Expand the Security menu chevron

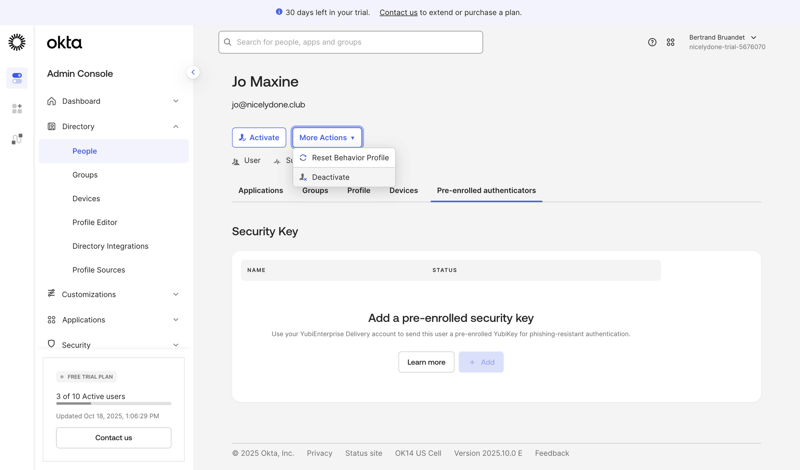pyautogui.click(x=176, y=345)
